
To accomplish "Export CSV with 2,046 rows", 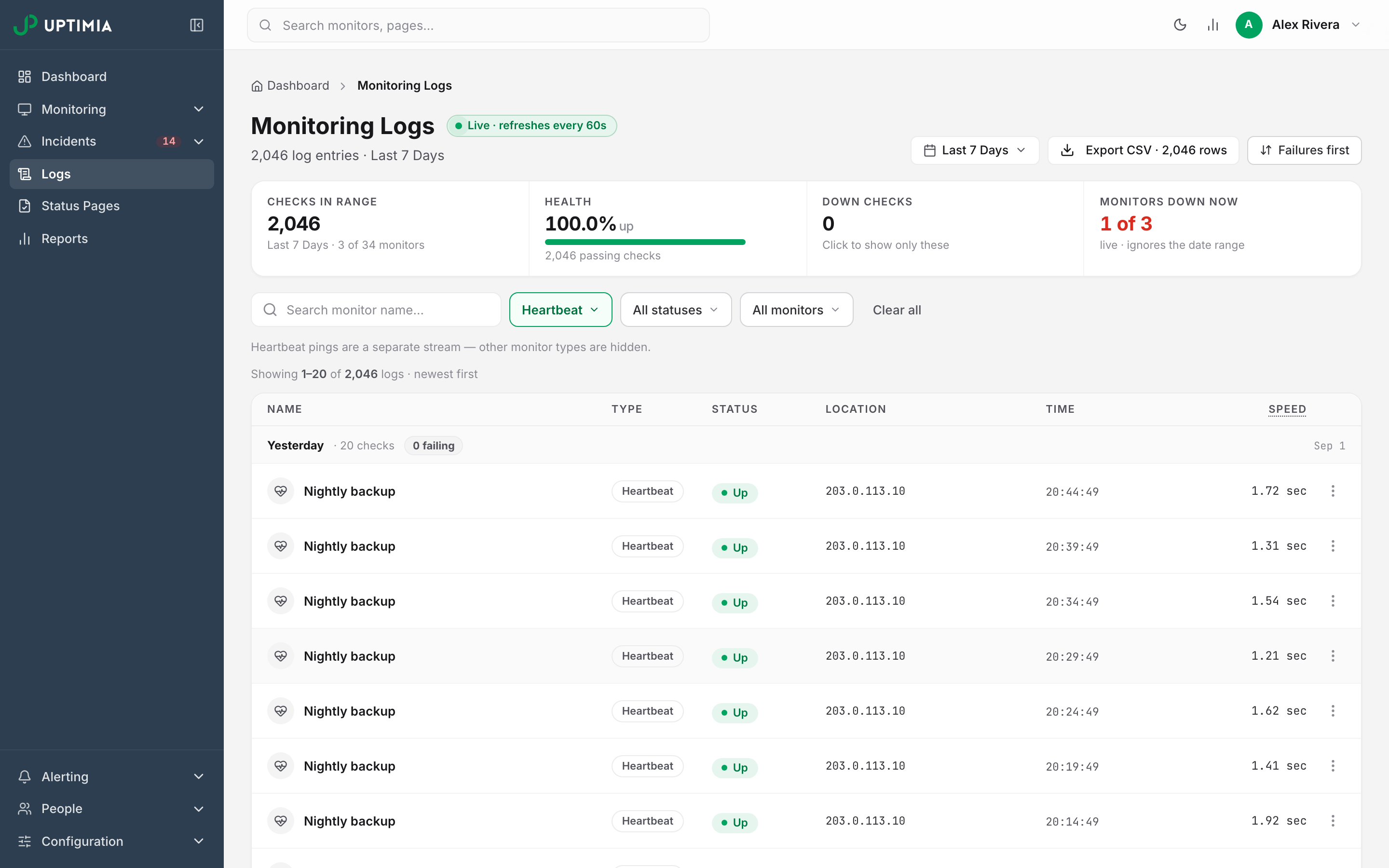I will 1143,150.
